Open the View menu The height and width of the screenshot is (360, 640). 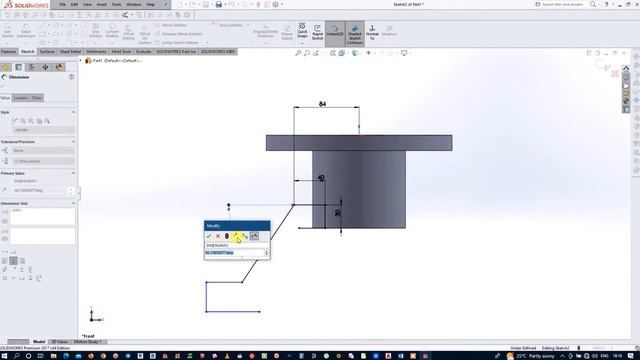point(87,4)
